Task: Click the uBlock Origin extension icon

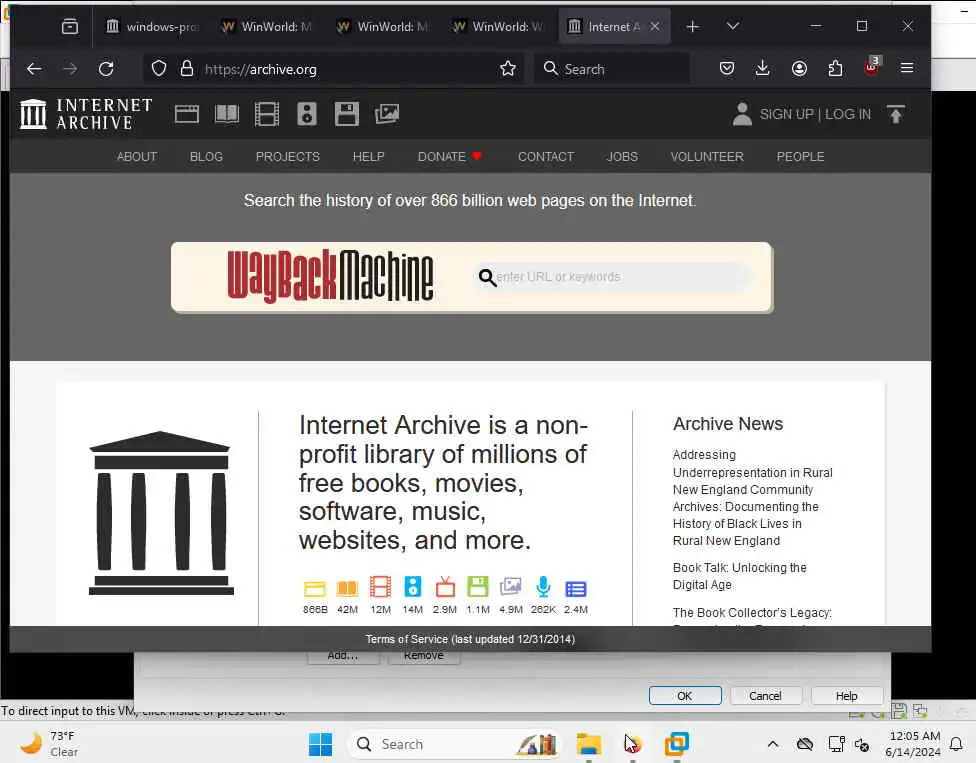Action: click(x=871, y=67)
